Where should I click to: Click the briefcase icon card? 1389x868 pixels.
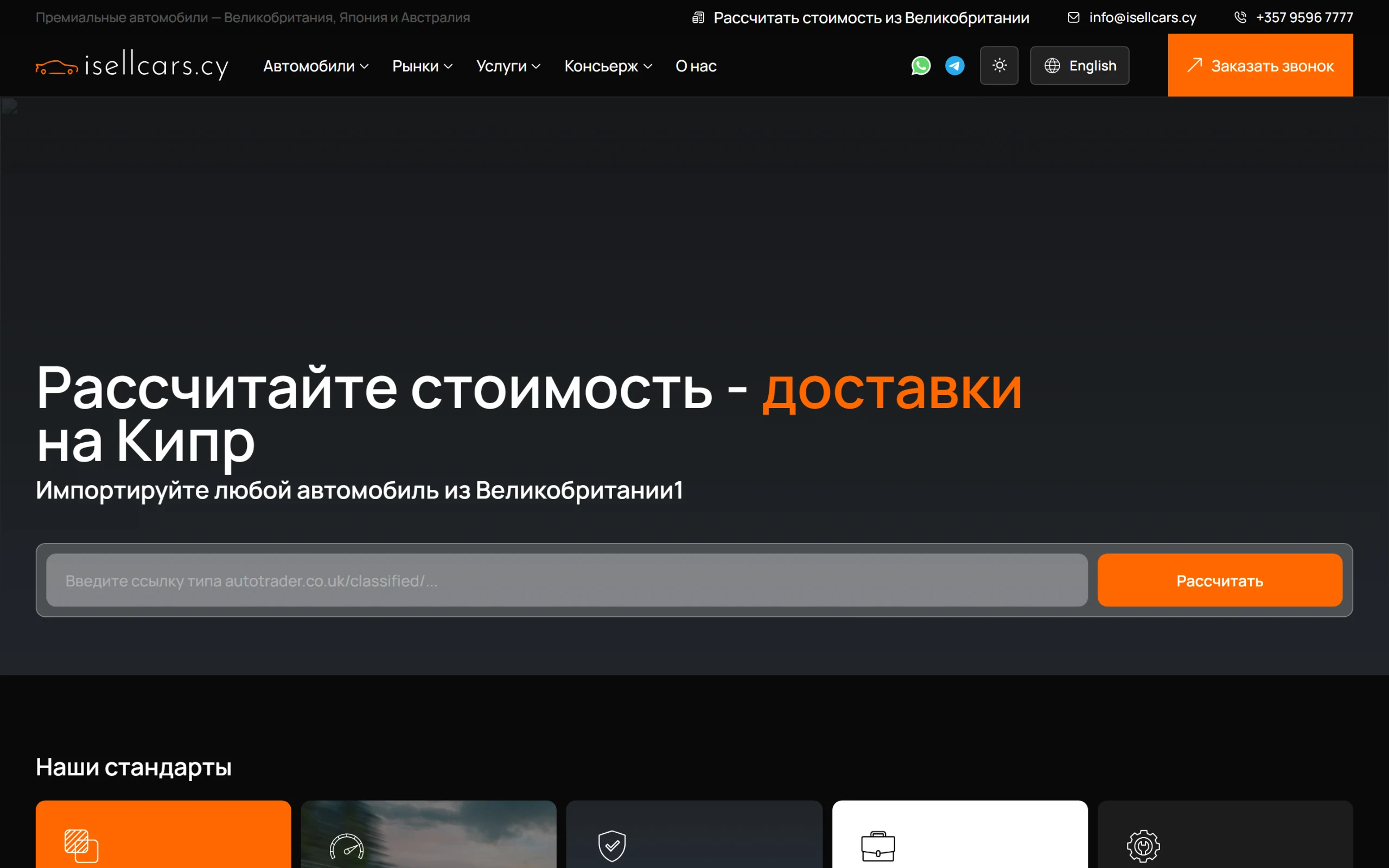(x=960, y=834)
